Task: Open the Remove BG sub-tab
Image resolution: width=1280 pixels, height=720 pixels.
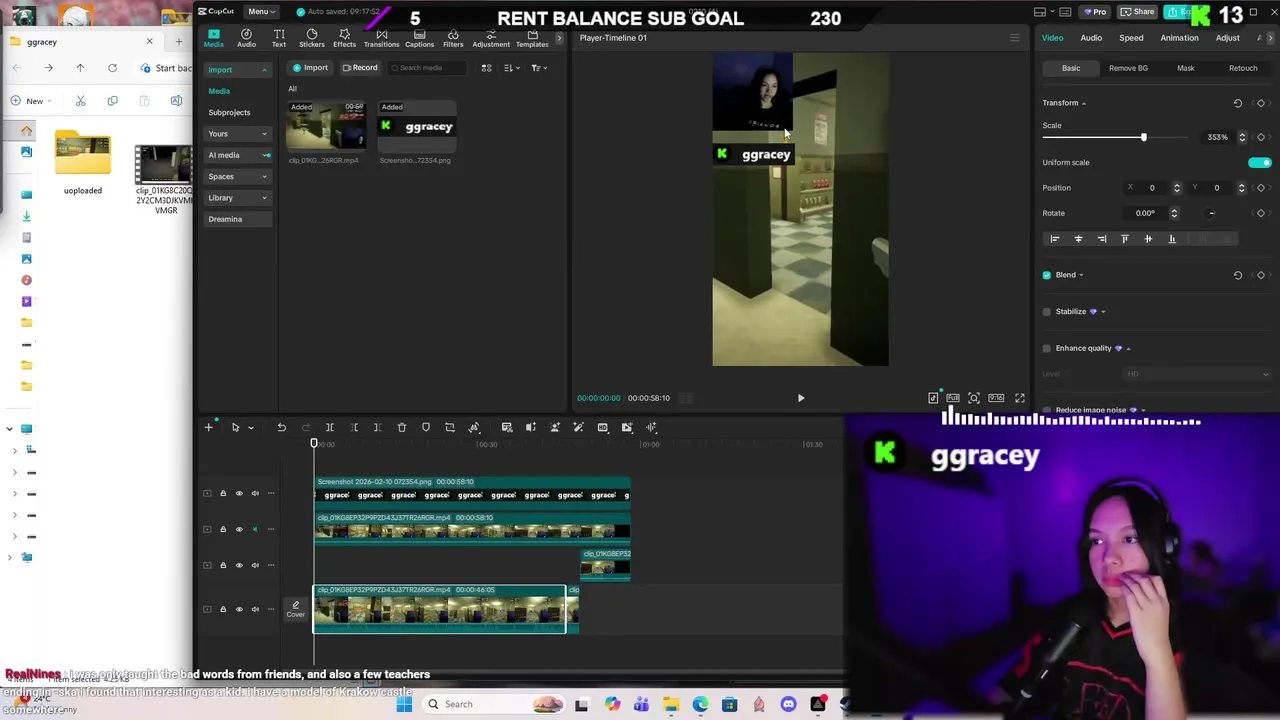Action: coord(1128,68)
